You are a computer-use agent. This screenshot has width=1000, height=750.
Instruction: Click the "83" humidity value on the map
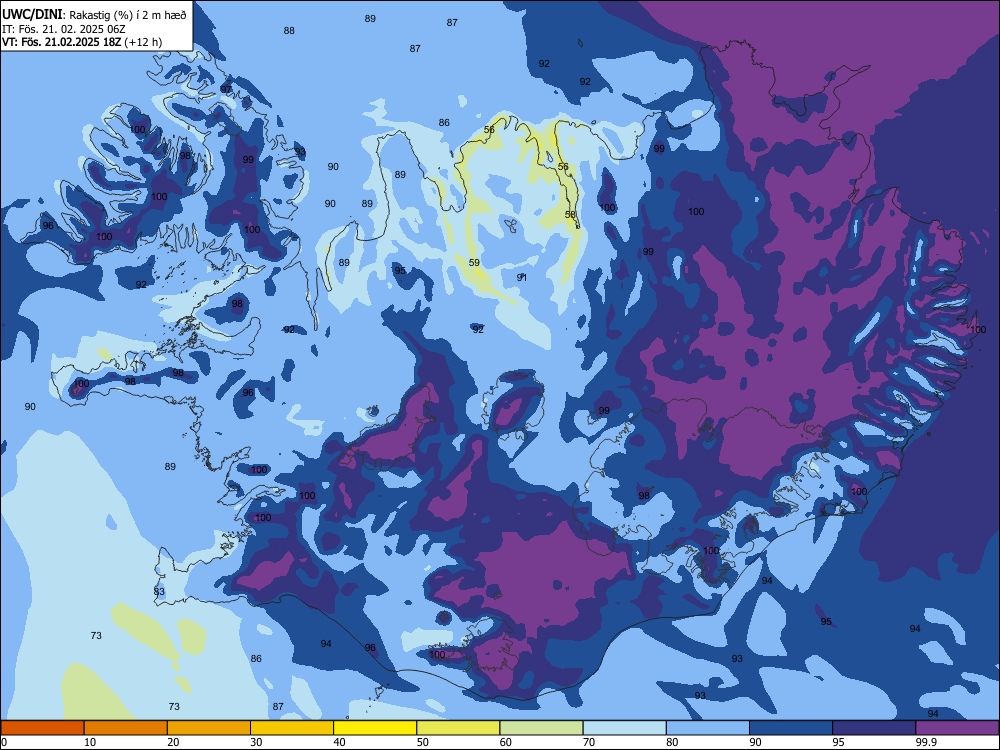click(159, 591)
